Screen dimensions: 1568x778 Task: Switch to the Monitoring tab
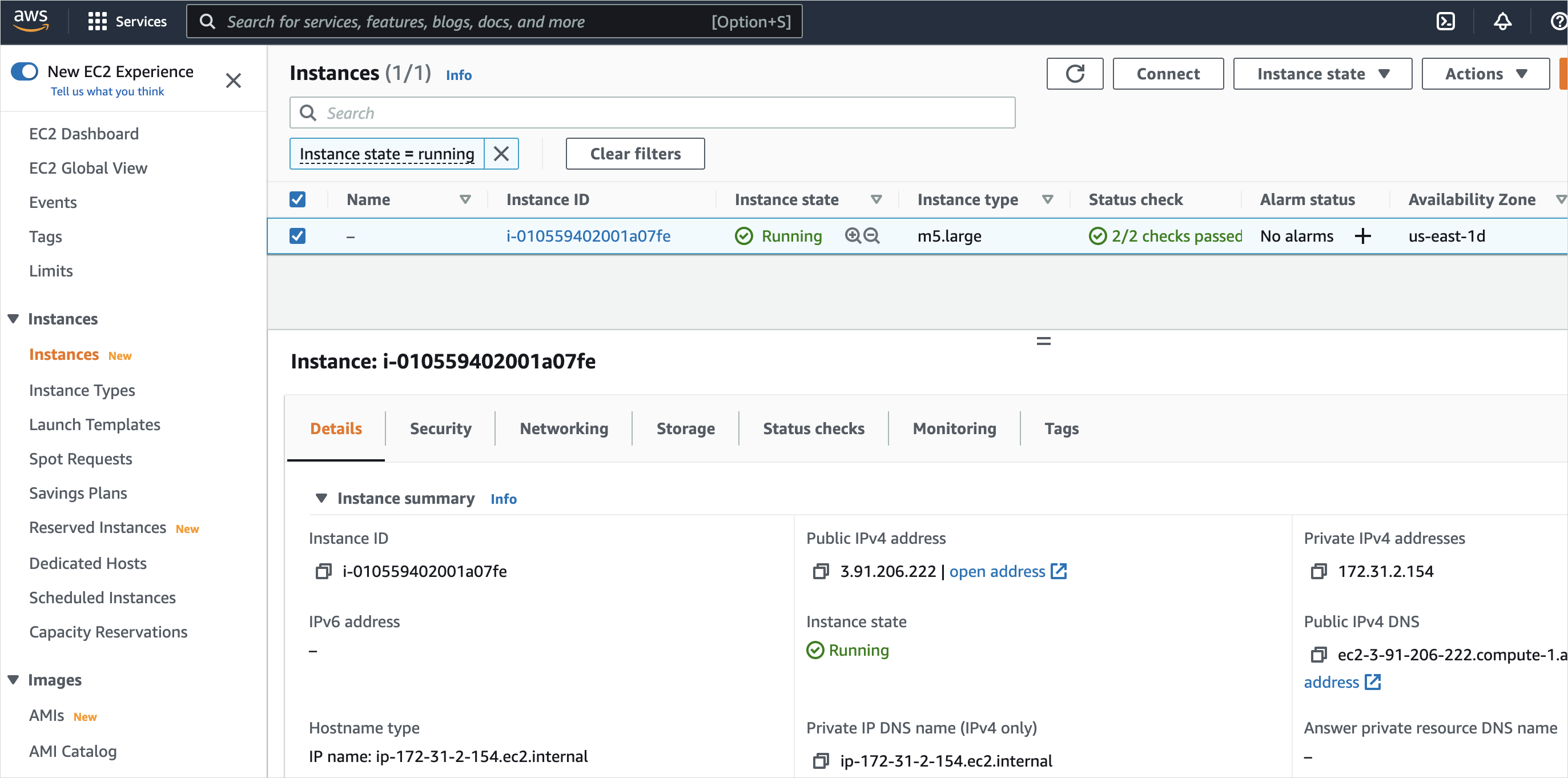pos(954,428)
